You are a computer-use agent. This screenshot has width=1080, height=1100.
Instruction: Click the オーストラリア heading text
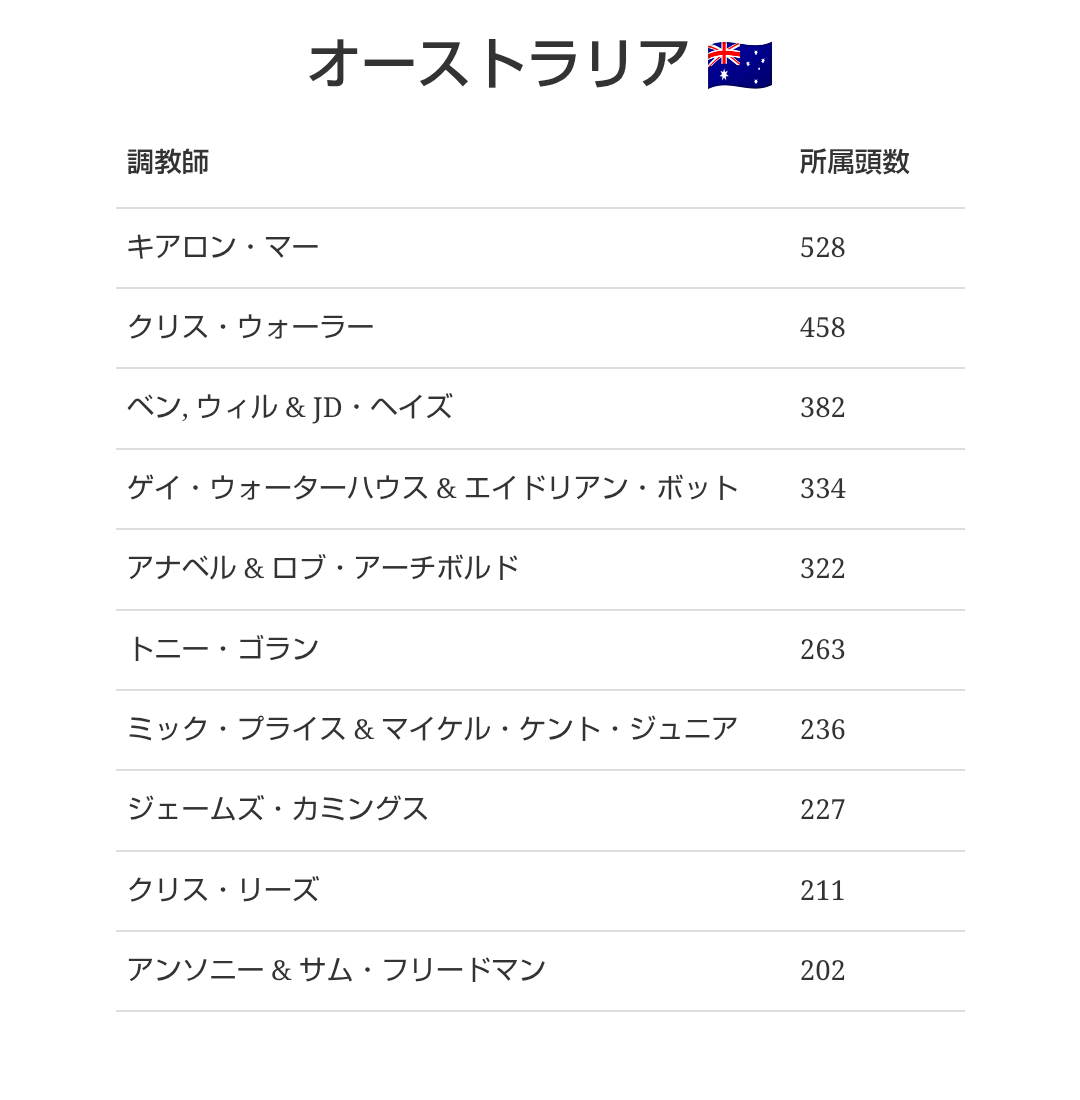point(499,65)
